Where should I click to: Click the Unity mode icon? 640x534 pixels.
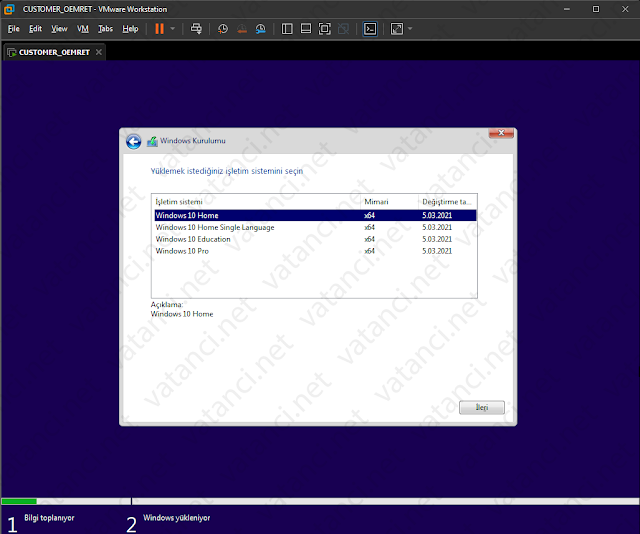coord(343,29)
